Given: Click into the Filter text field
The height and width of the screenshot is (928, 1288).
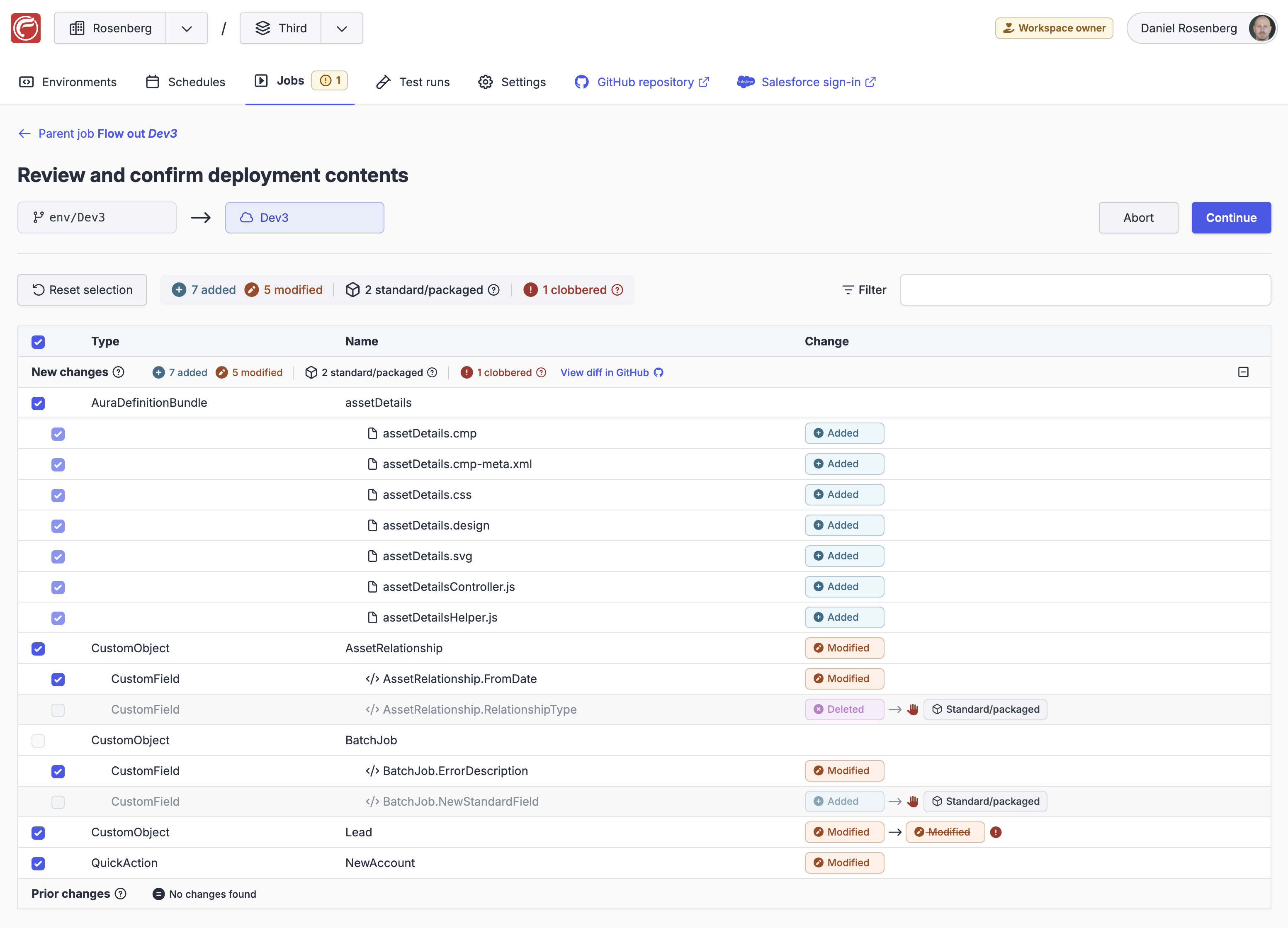Looking at the screenshot, I should pyautogui.click(x=1085, y=290).
